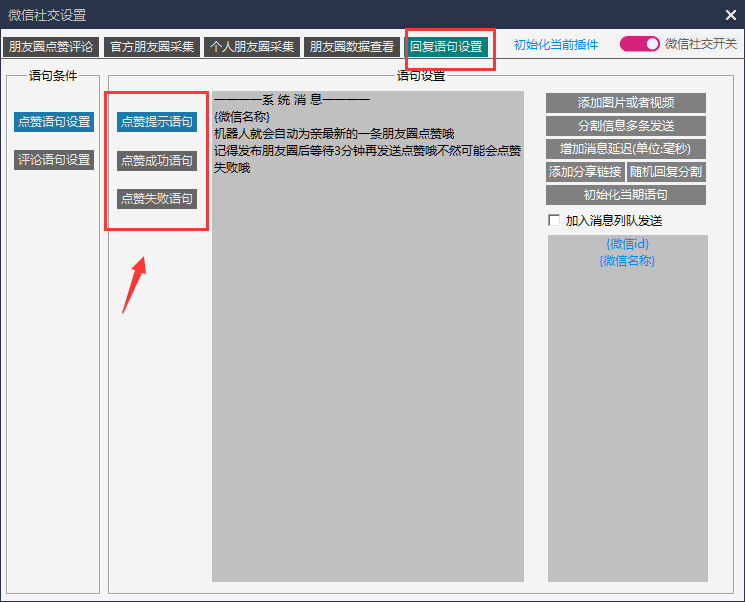Open the 官方朋友圈采集 tab

151,47
